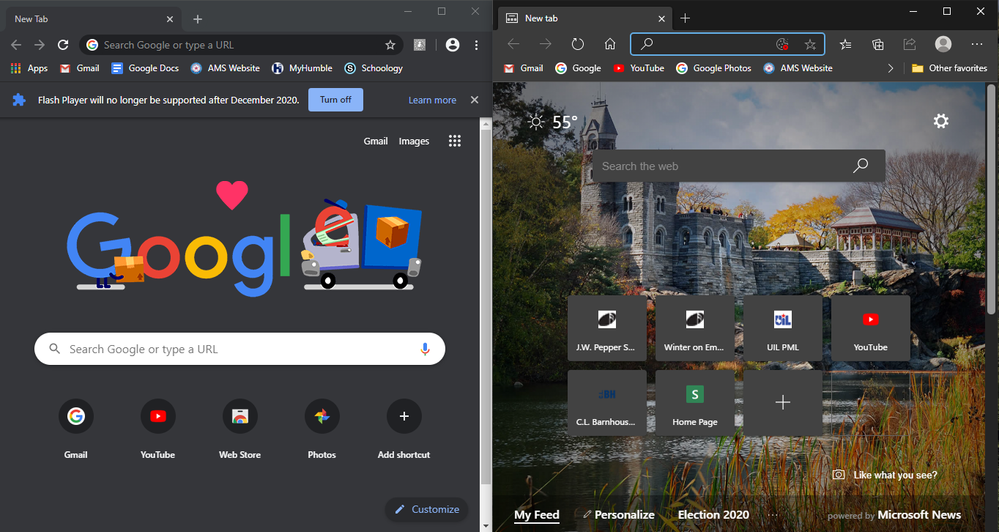
Task: Add a new quick link tile in Edge
Action: tap(782, 403)
